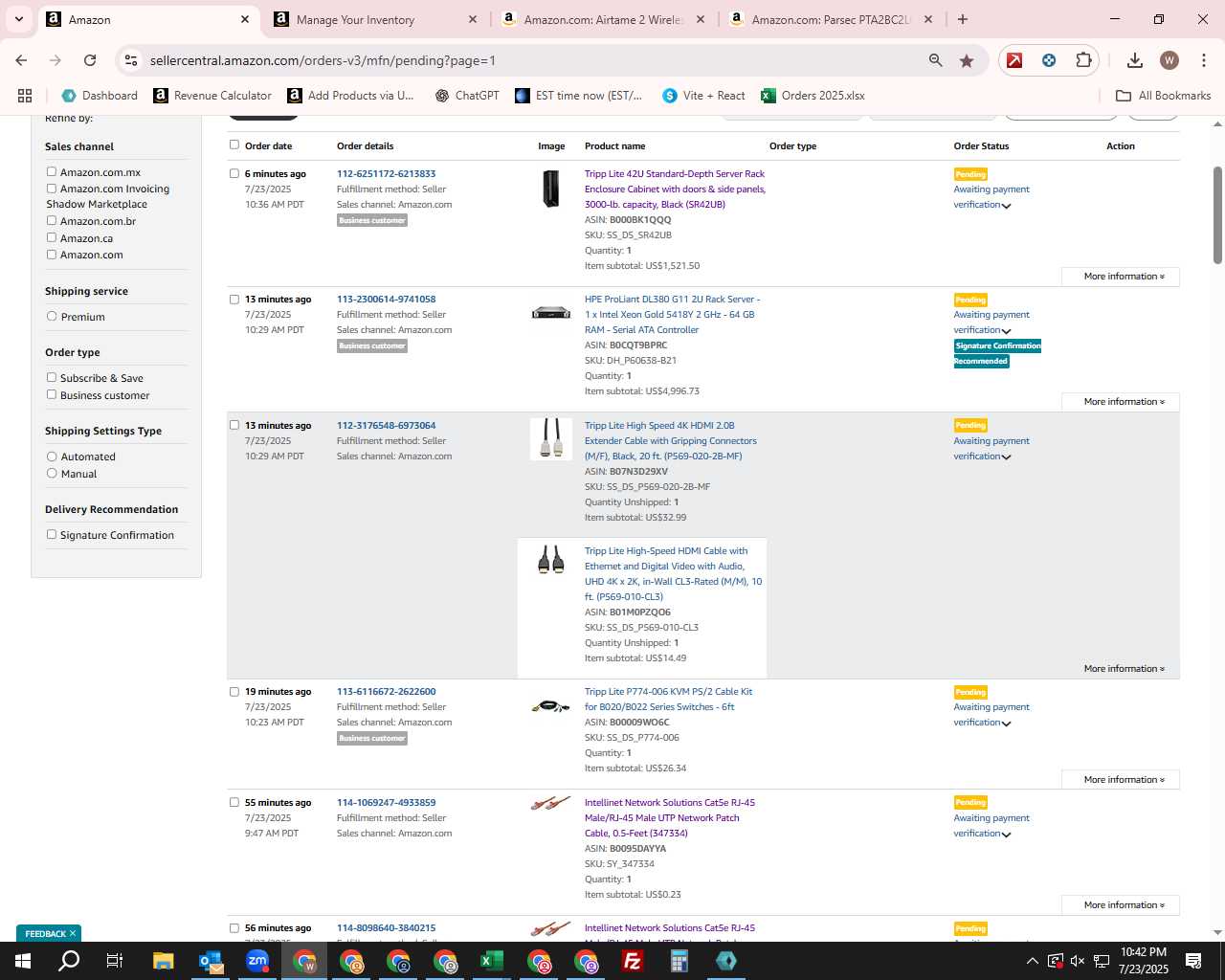Open order 114-1069247-4933859 link
Screen dimensions: 1225x980
tap(386, 803)
